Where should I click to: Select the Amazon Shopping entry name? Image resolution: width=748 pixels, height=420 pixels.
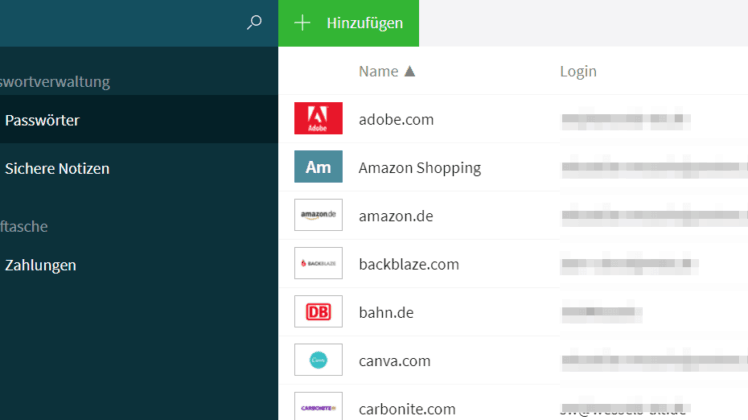[420, 168]
